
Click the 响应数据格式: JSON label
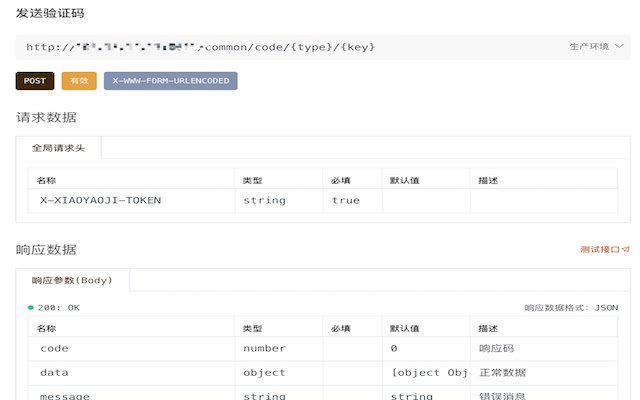point(571,308)
